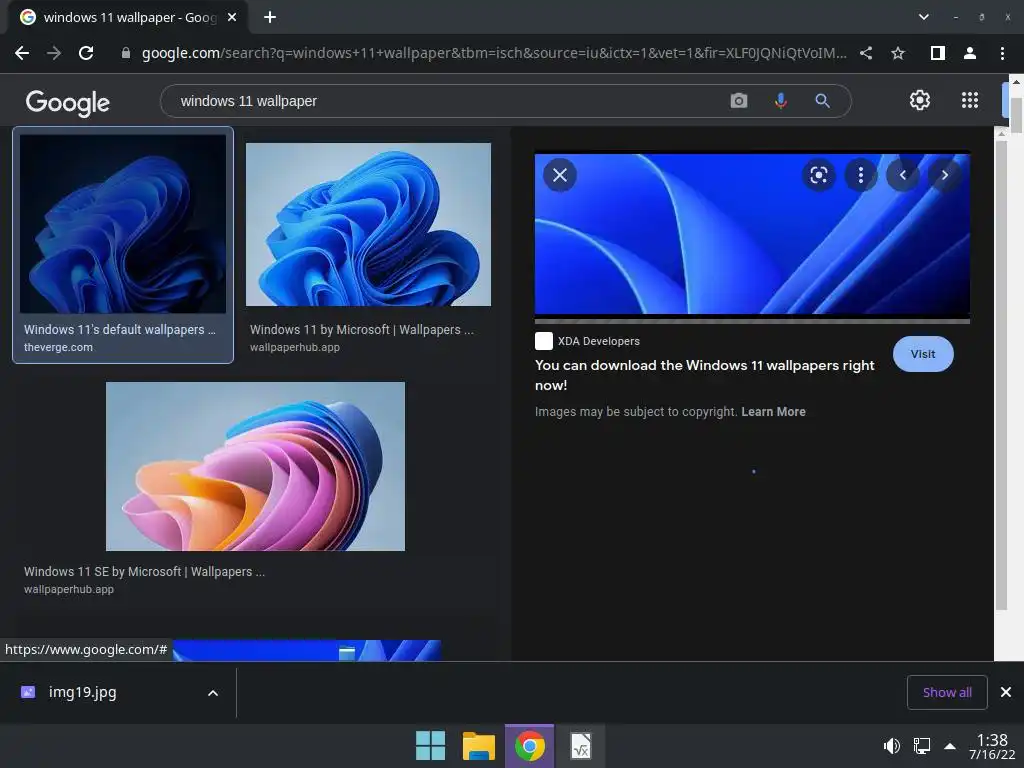
Task: Open the Start menu on taskbar
Action: point(430,746)
